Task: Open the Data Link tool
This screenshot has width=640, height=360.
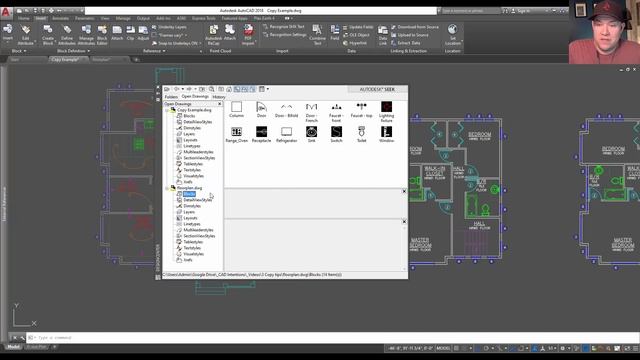Action: (383, 35)
